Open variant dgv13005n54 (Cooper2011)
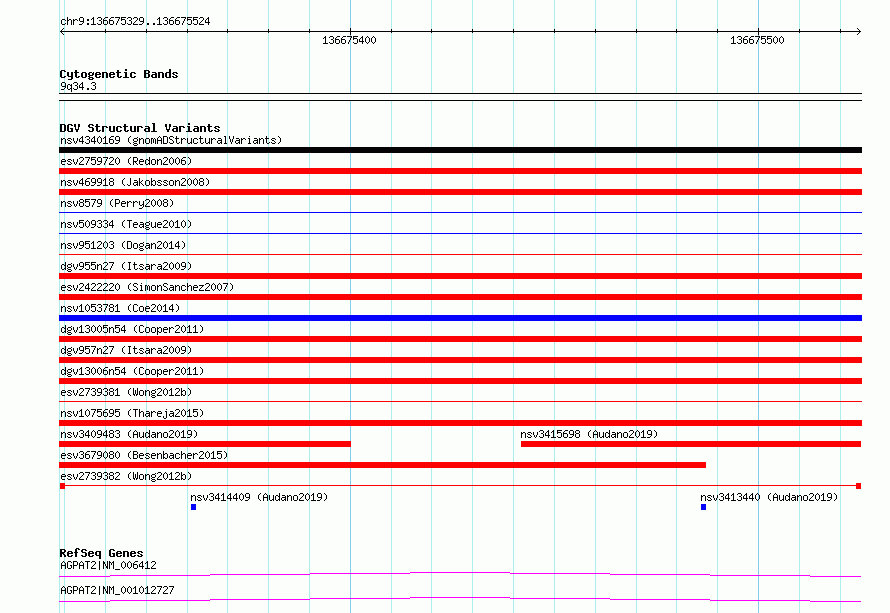 [x=132, y=329]
